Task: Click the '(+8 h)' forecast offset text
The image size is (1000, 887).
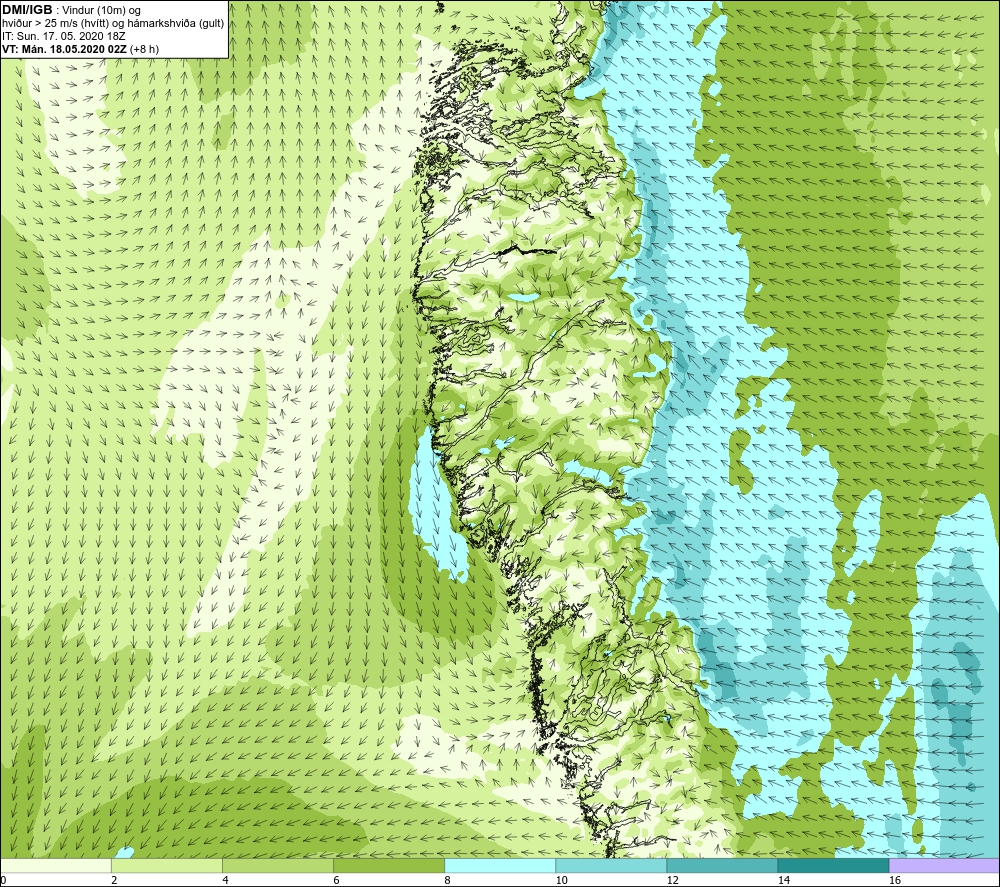Action: pos(144,49)
